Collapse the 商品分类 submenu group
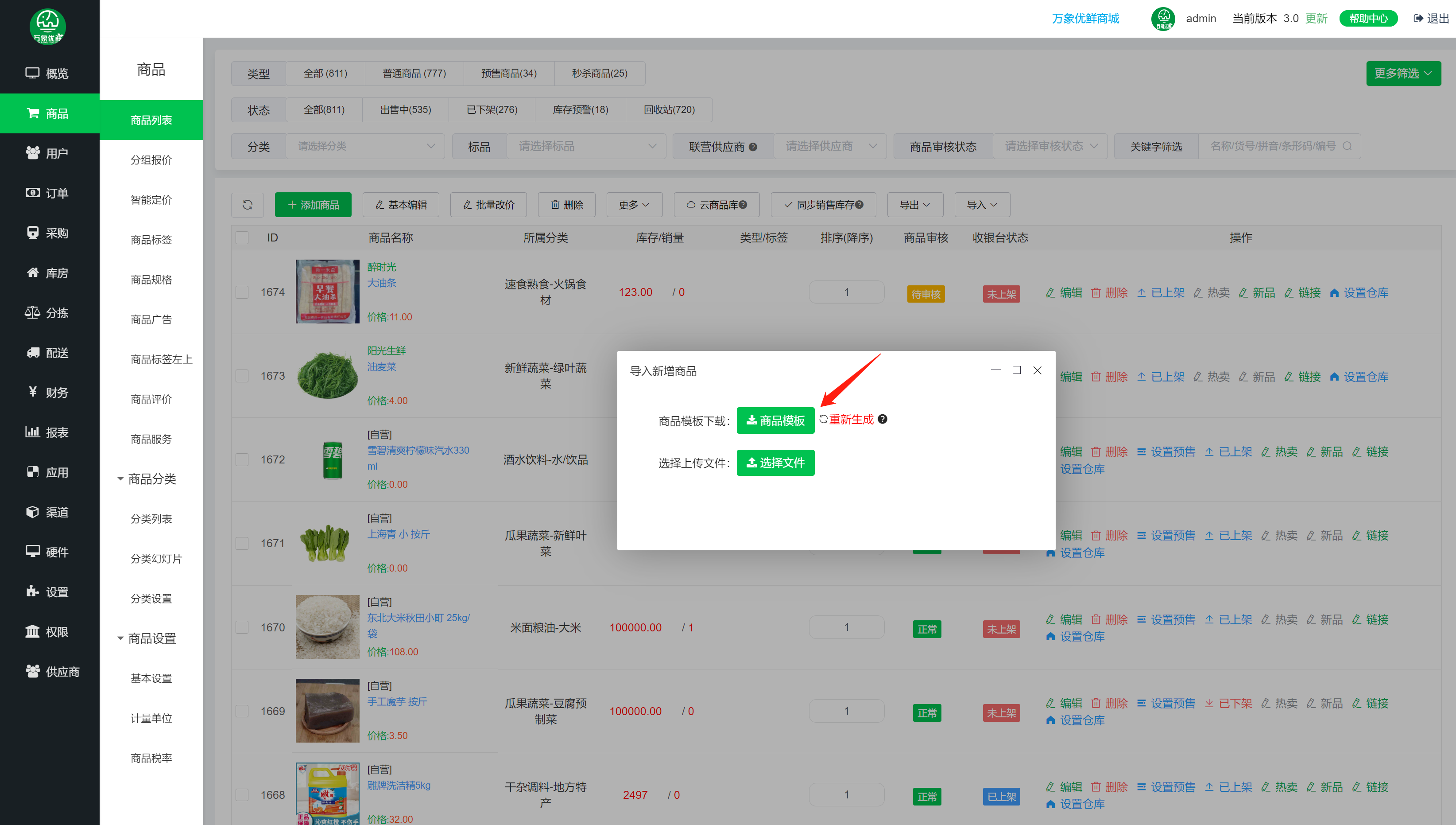Image resolution: width=1456 pixels, height=825 pixels. tap(147, 479)
